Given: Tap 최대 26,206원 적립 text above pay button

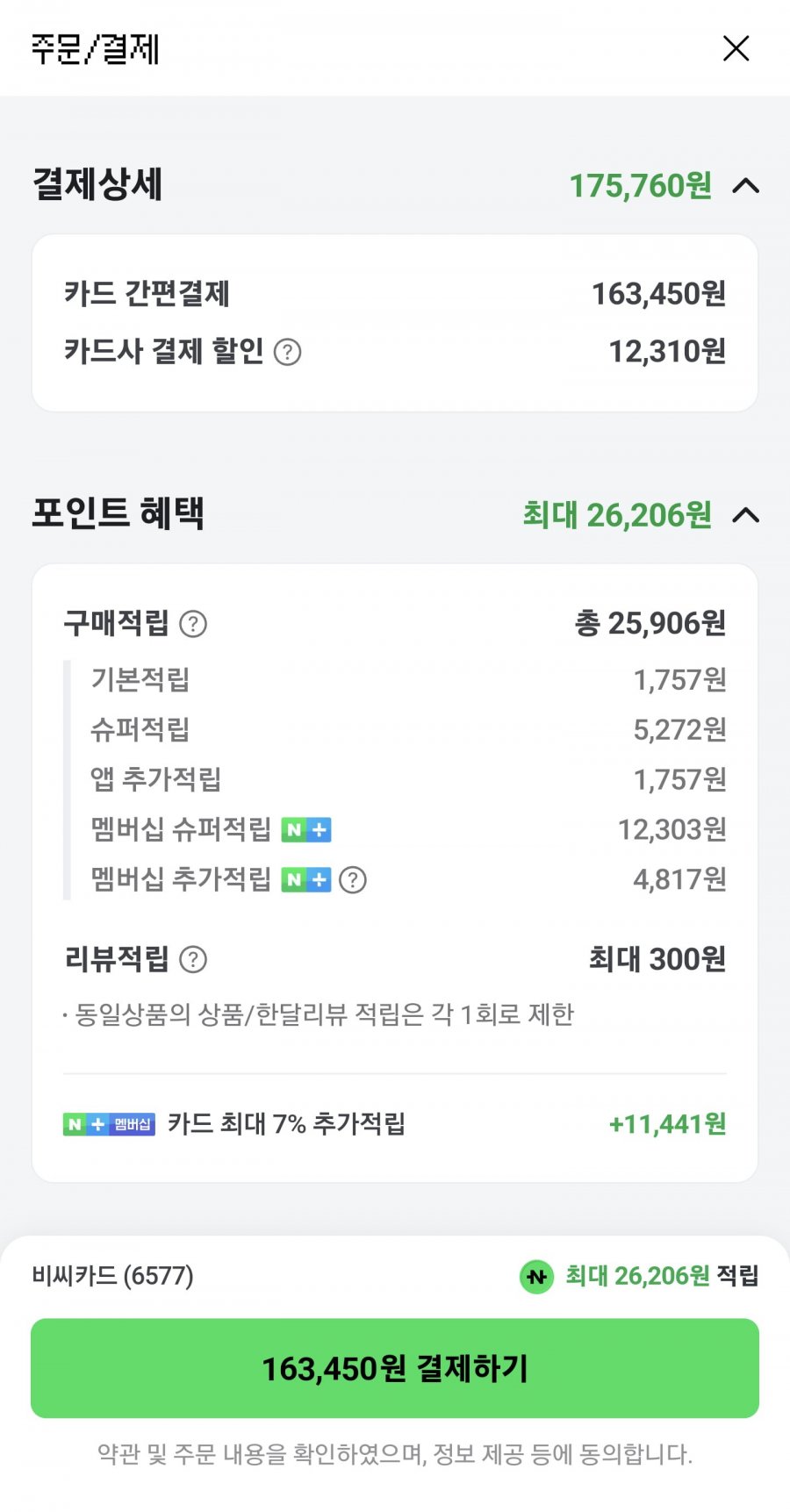Looking at the screenshot, I should [x=662, y=1276].
